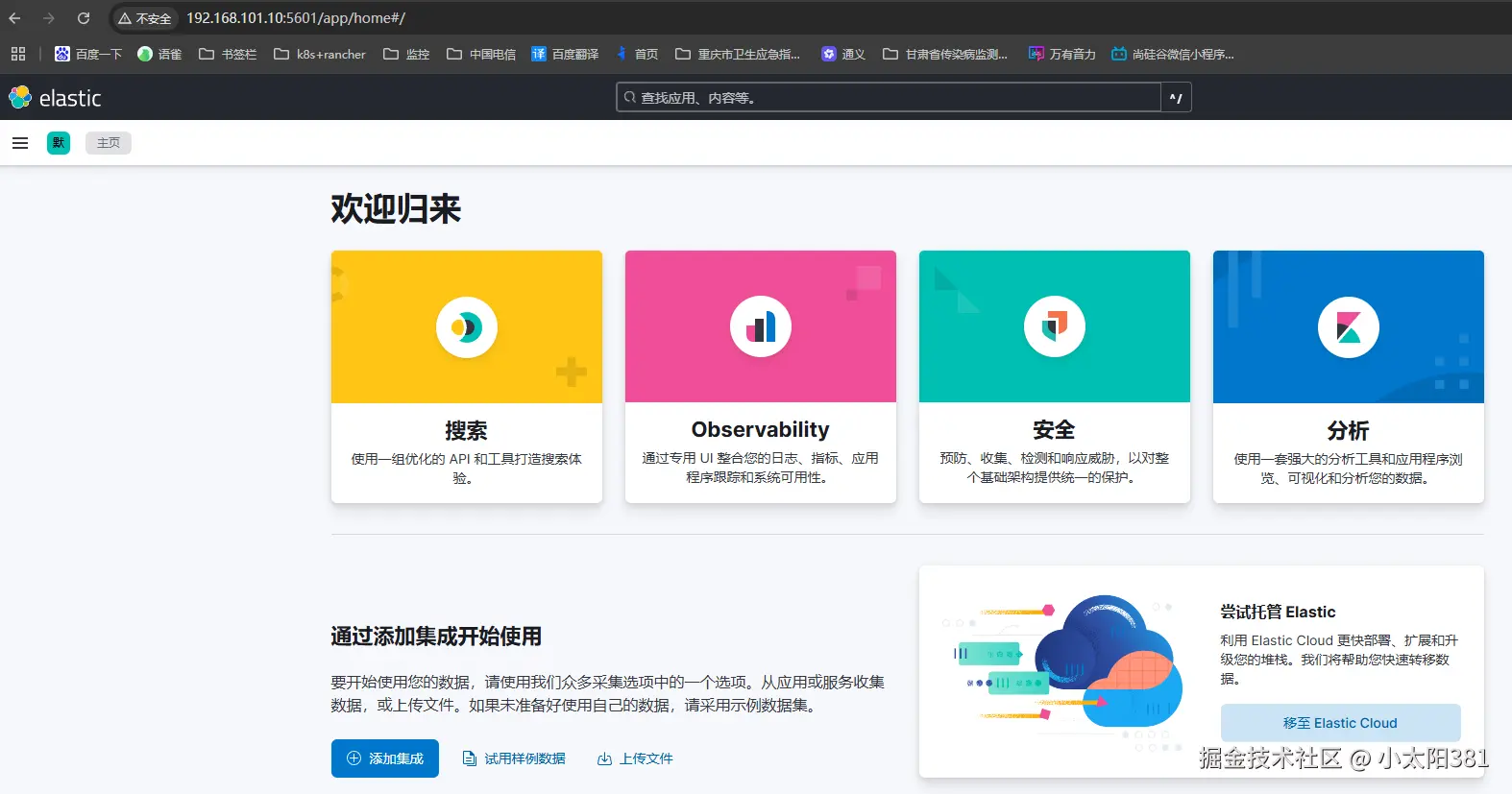The image size is (1512, 794).
Task: Open the Observability solution card title
Action: pos(761,429)
